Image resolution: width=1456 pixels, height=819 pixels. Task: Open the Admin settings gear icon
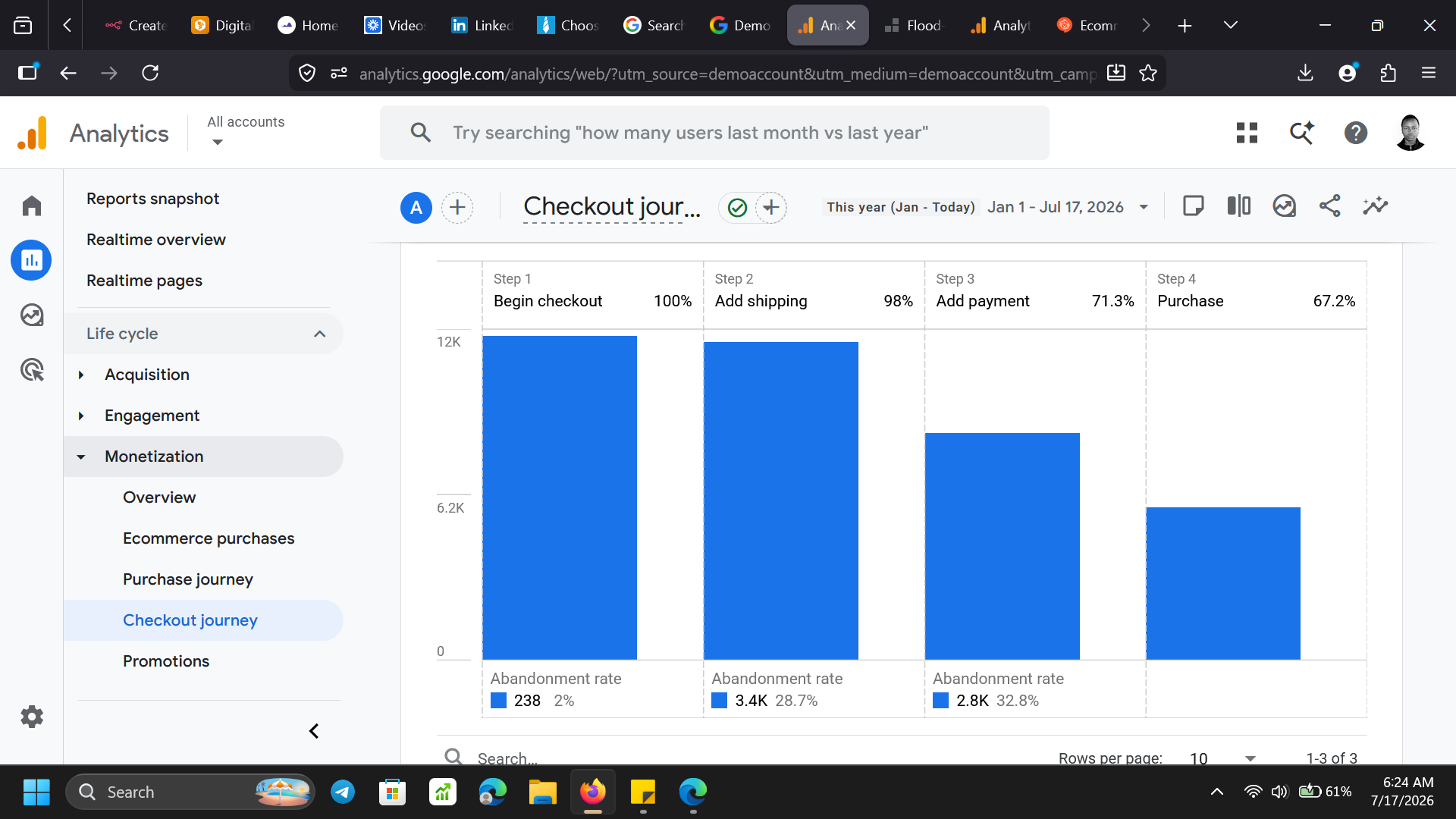[32, 717]
